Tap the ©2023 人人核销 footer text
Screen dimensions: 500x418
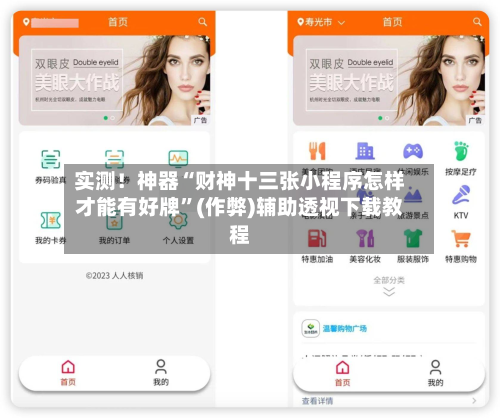tap(114, 276)
